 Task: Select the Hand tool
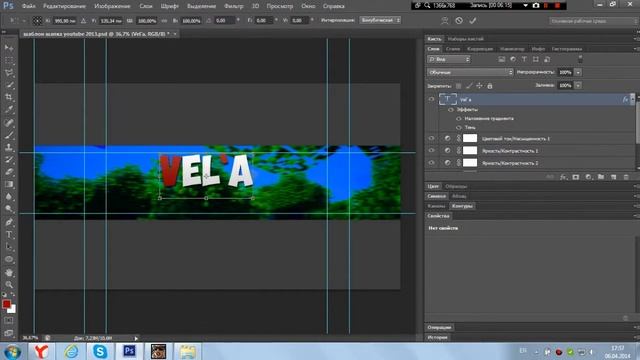click(x=9, y=272)
